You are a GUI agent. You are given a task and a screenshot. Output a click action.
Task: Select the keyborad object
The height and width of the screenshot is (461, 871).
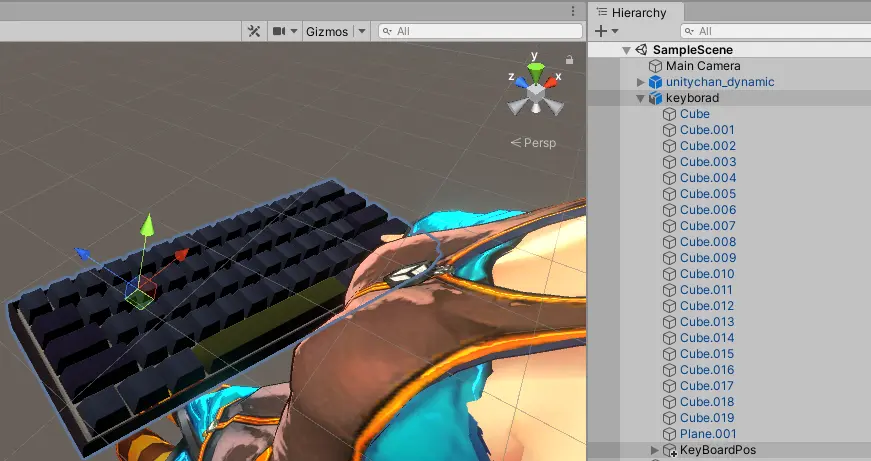(x=692, y=98)
